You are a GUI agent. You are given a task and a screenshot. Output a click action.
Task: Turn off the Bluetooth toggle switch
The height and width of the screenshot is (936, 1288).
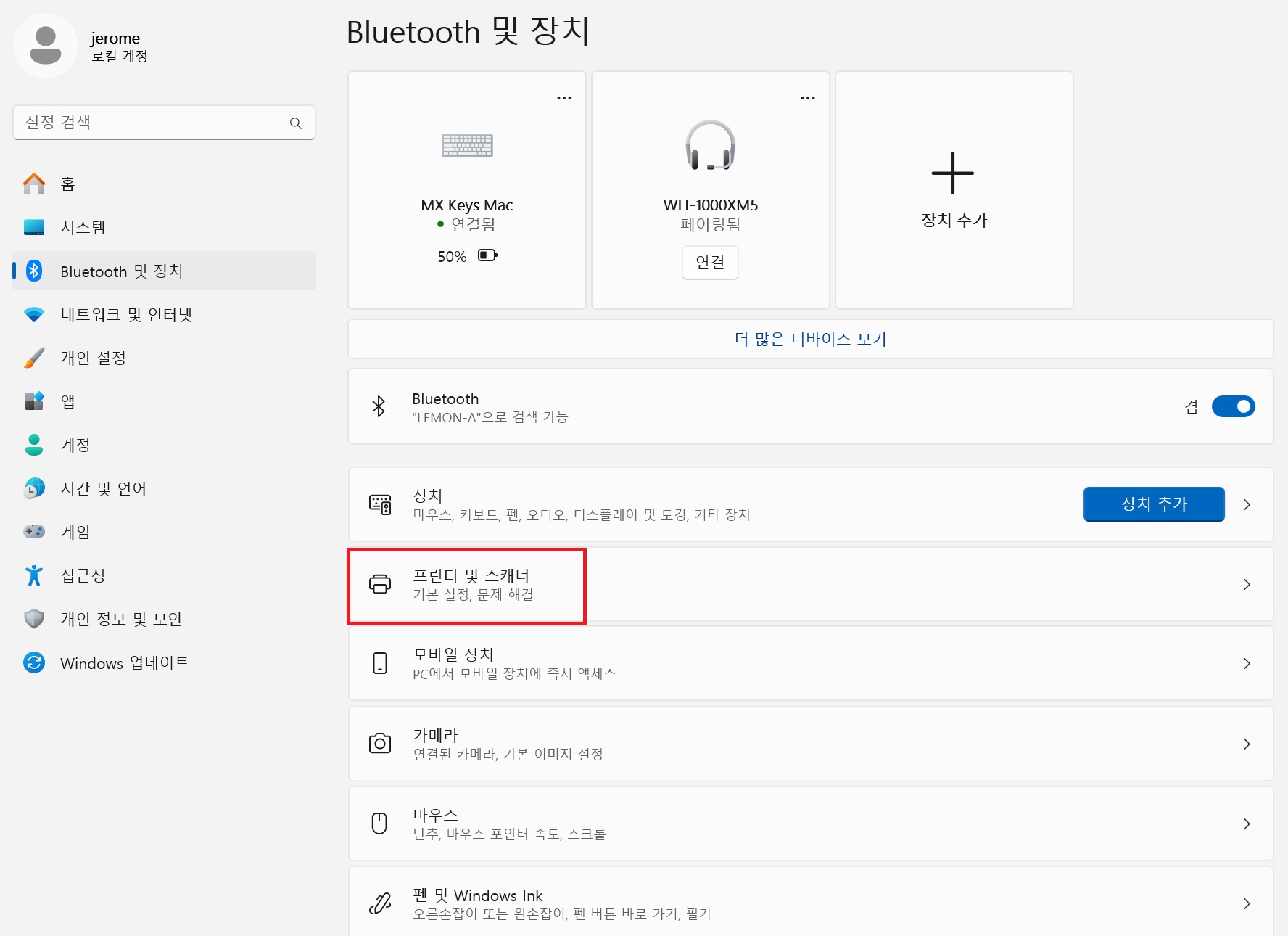(x=1233, y=406)
